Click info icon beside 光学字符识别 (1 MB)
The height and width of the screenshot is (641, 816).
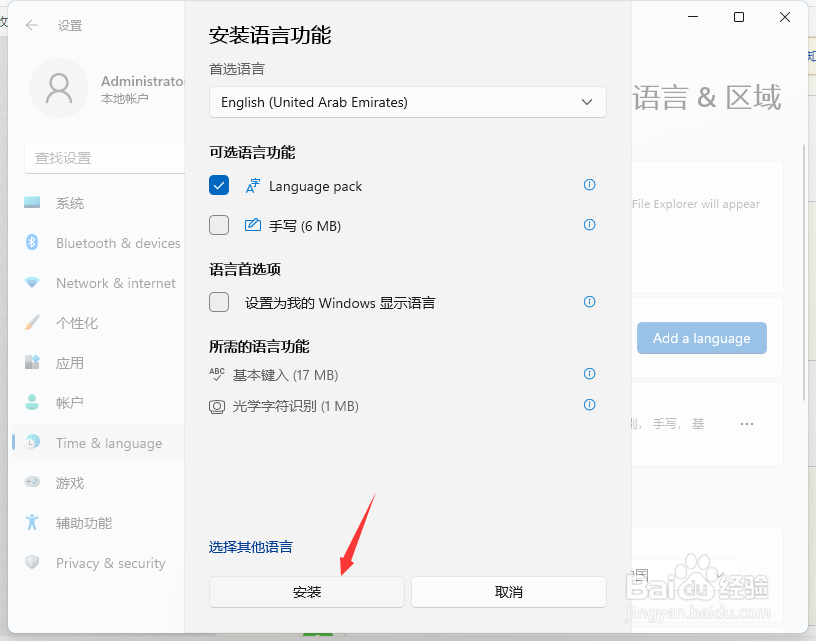pyautogui.click(x=590, y=405)
